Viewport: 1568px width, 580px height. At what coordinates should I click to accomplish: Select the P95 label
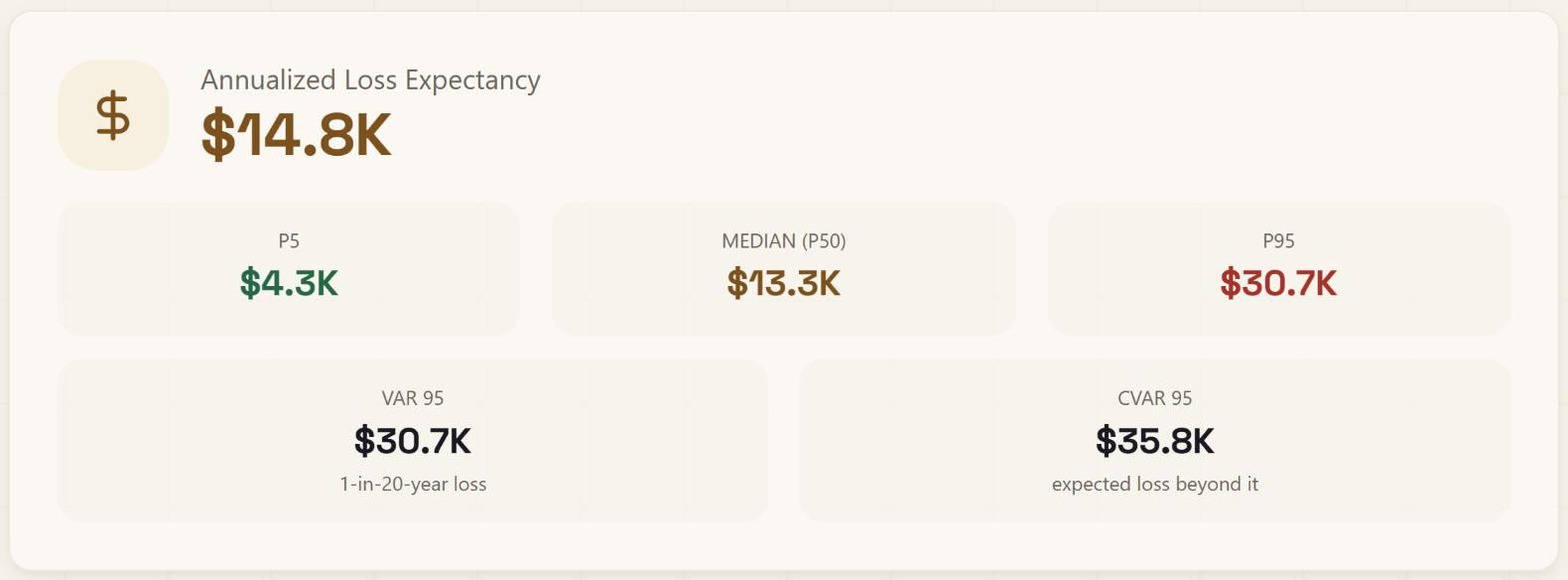[x=1279, y=241]
